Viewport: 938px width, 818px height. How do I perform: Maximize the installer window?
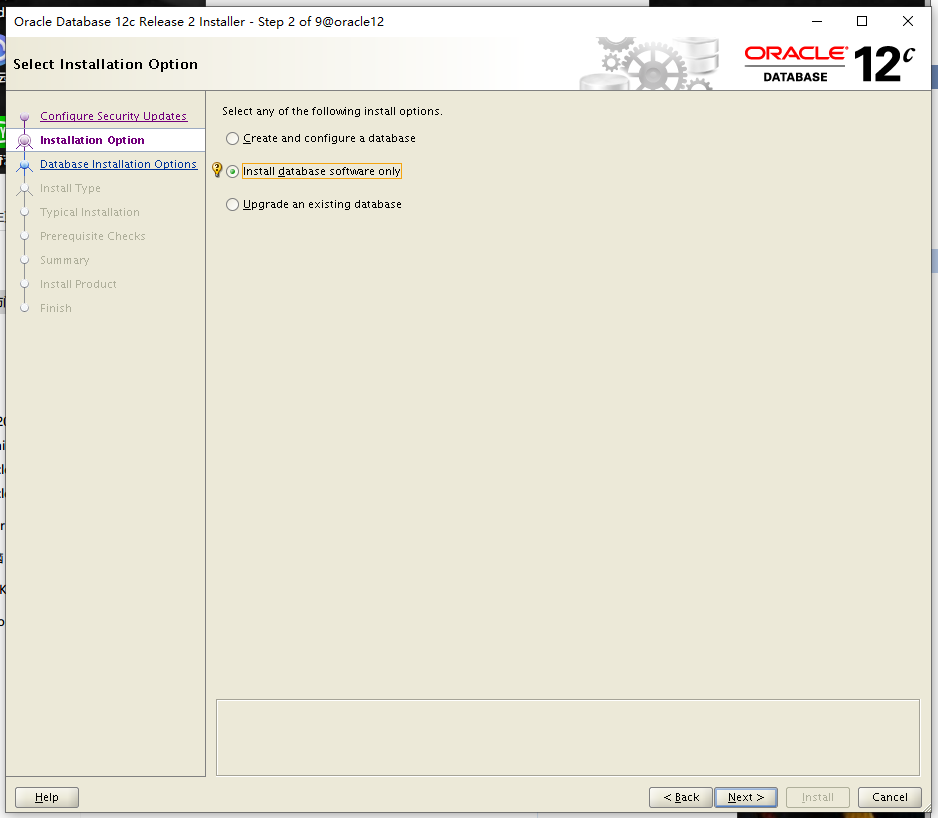coord(862,22)
